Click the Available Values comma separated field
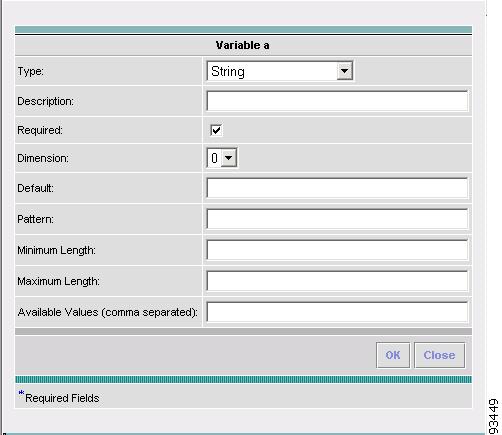The width and height of the screenshot is (502, 435). tap(337, 312)
